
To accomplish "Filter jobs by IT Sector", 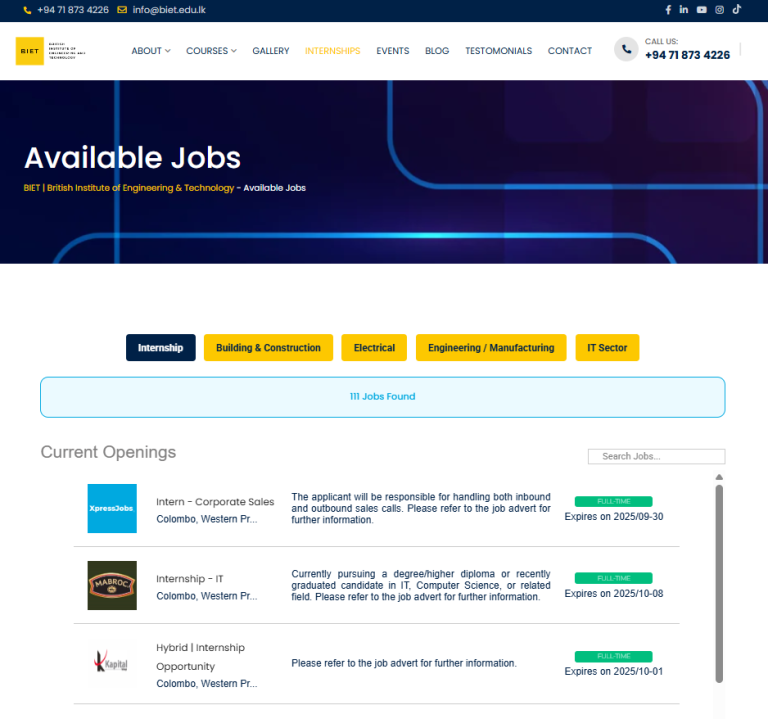I will [x=607, y=348].
